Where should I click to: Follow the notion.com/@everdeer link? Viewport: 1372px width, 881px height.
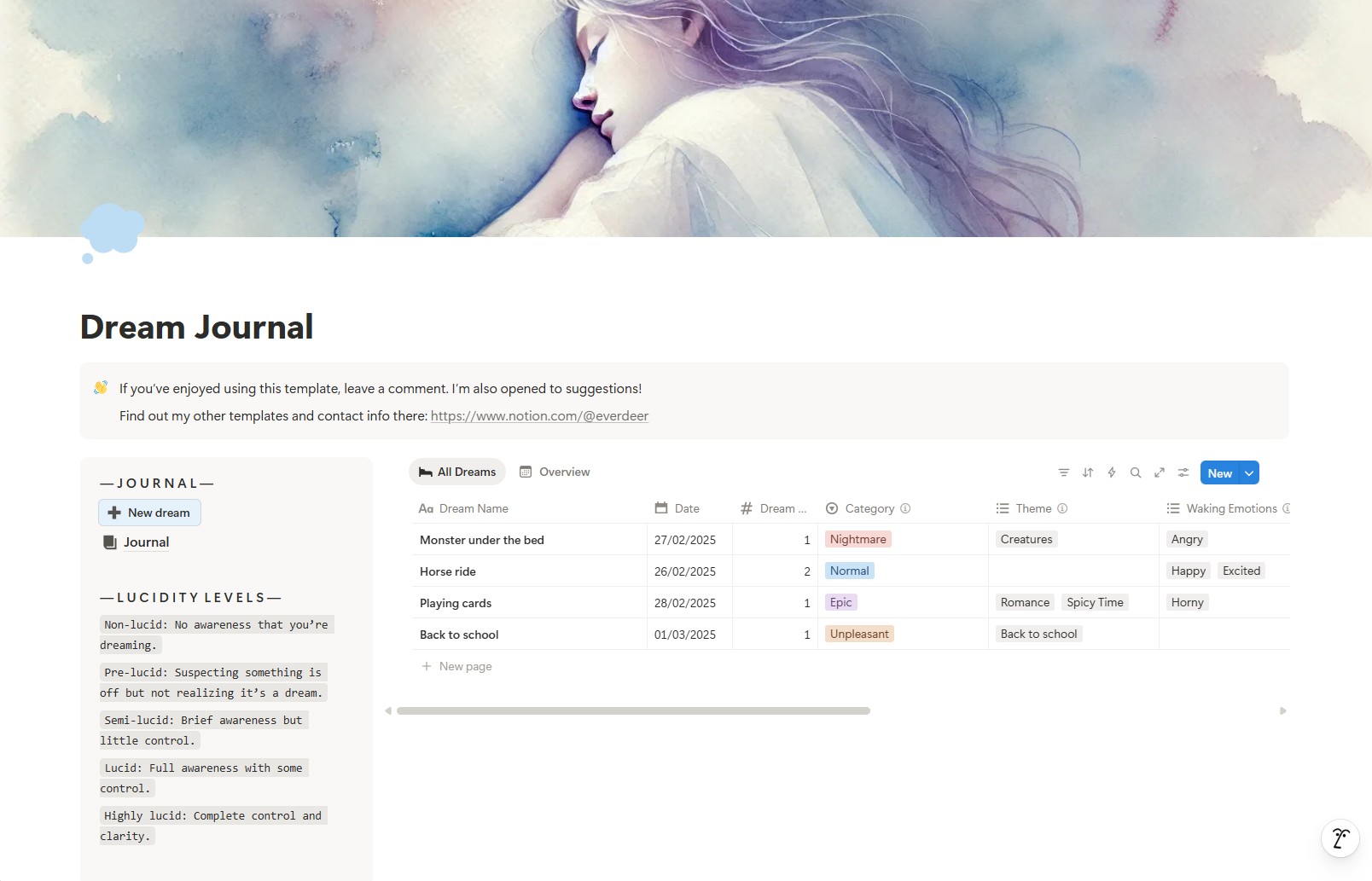click(x=539, y=416)
